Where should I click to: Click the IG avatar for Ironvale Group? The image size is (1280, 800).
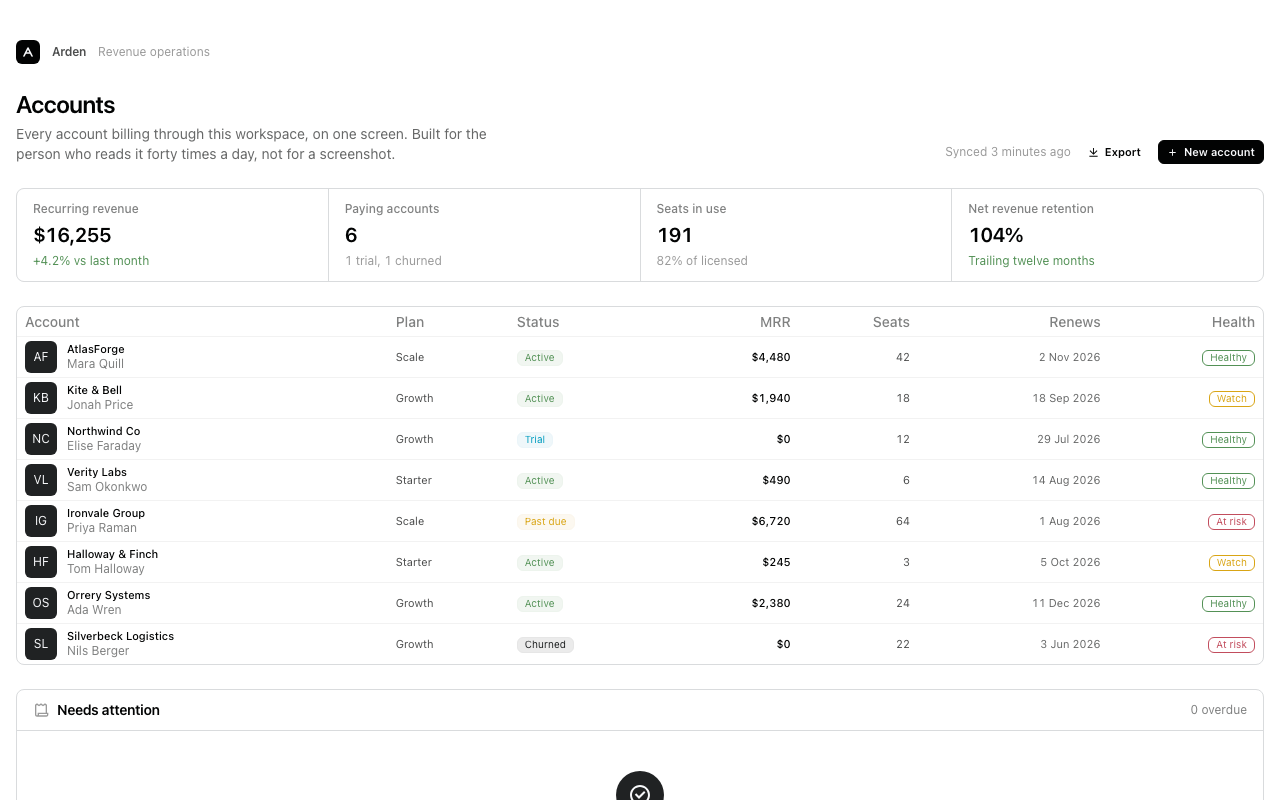(x=41, y=521)
